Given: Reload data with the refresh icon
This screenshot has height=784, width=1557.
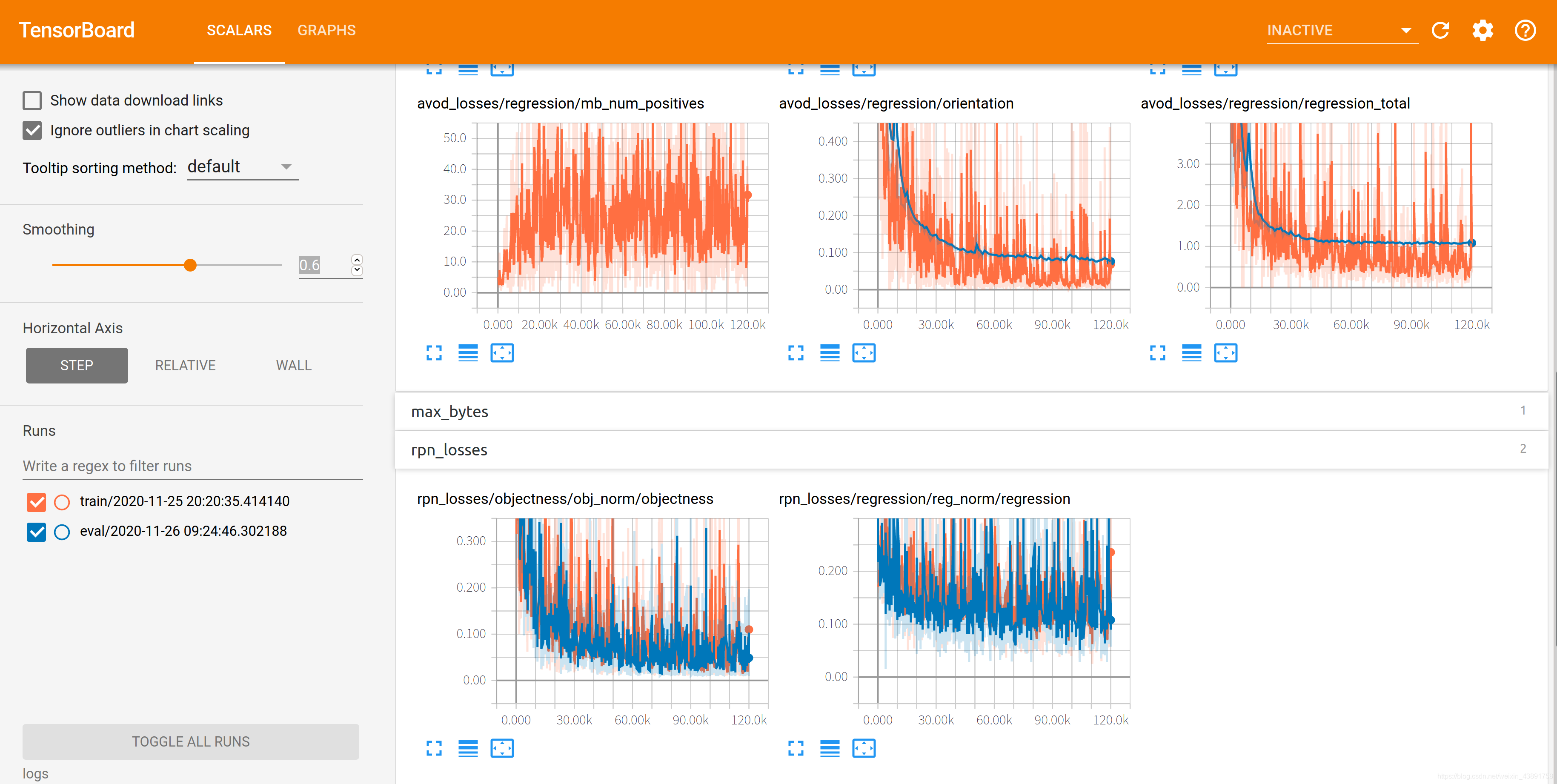Looking at the screenshot, I should point(1441,30).
